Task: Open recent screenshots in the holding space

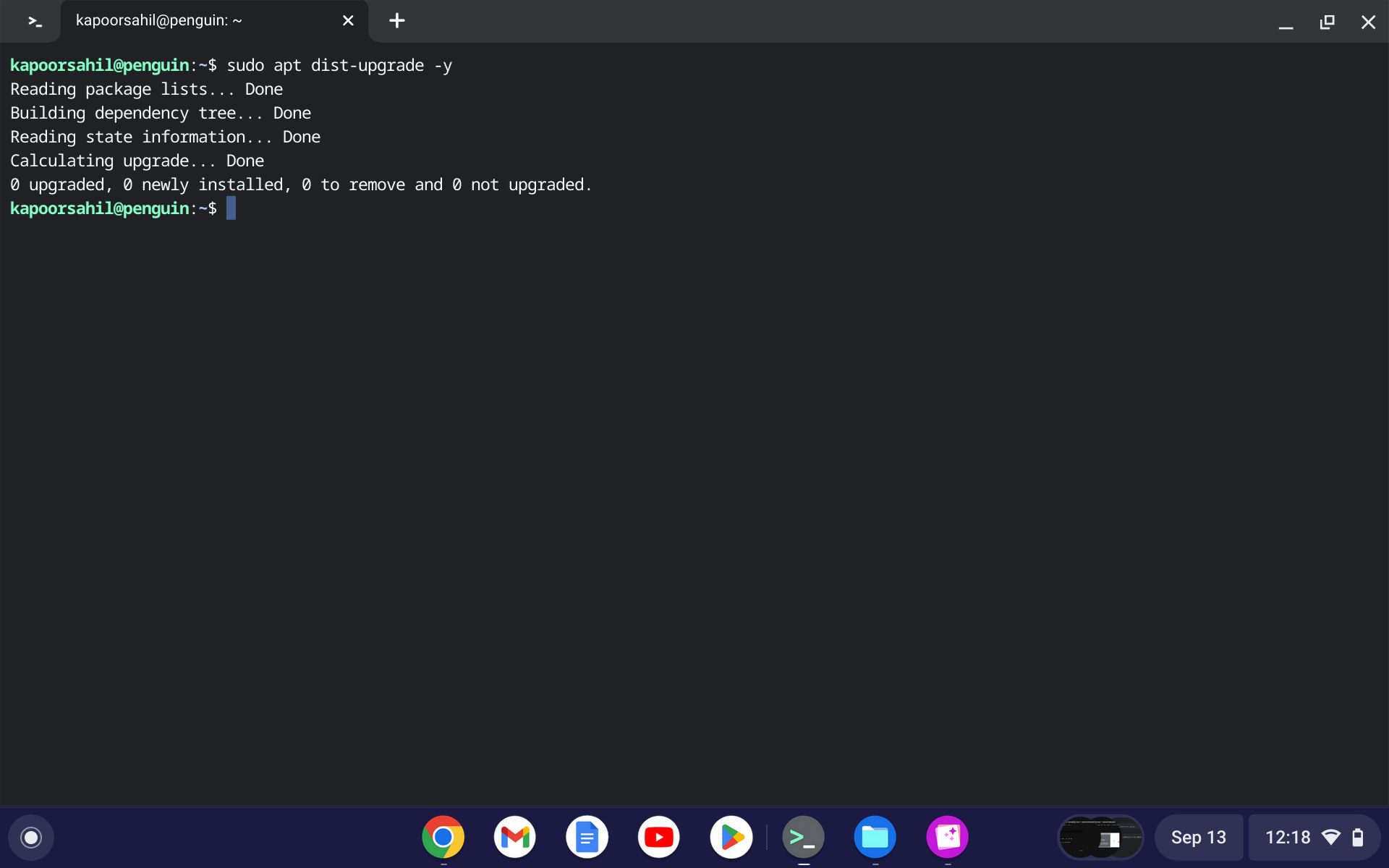Action: click(x=1100, y=837)
